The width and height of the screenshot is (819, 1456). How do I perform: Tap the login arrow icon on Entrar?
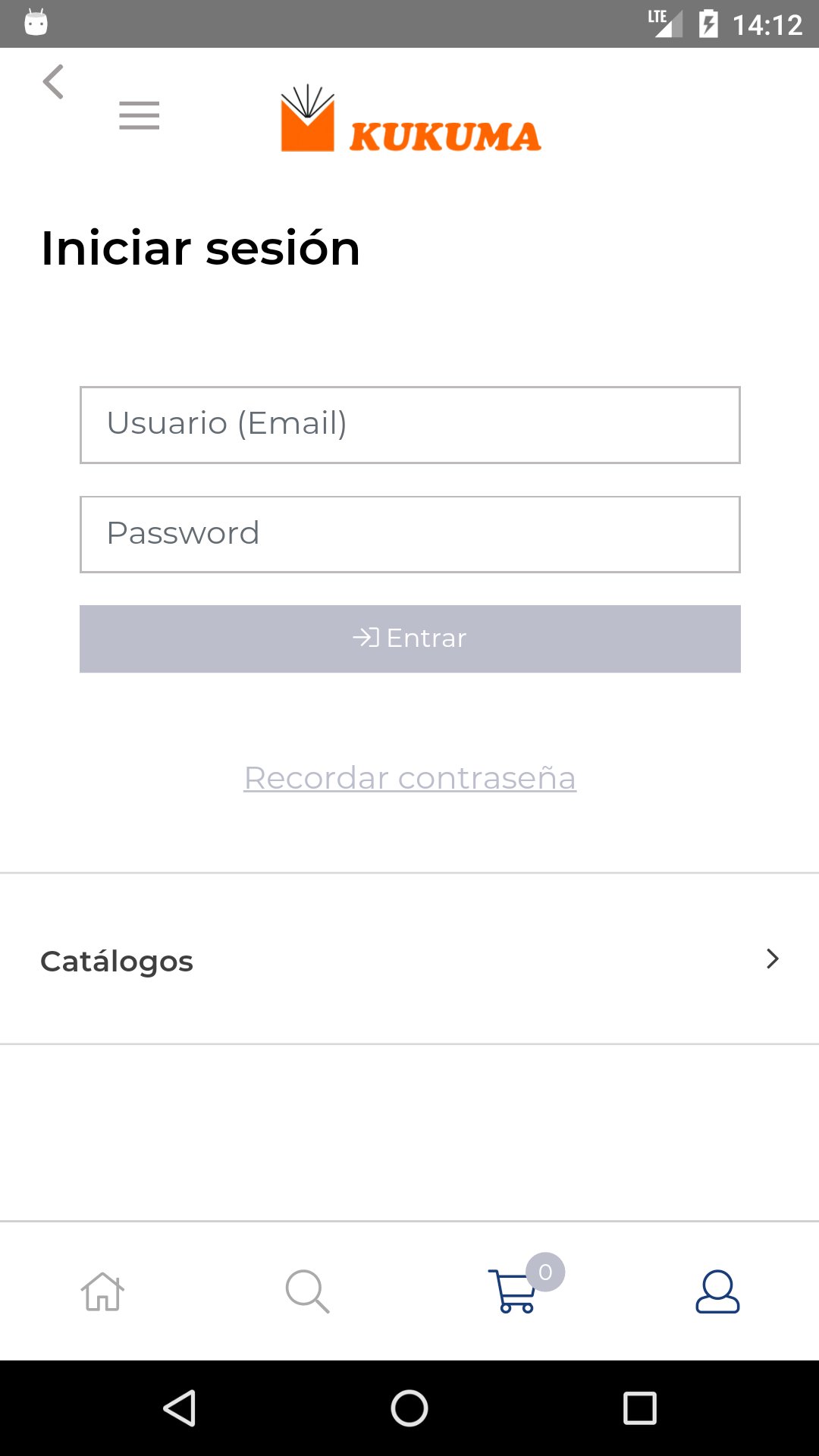click(x=366, y=638)
